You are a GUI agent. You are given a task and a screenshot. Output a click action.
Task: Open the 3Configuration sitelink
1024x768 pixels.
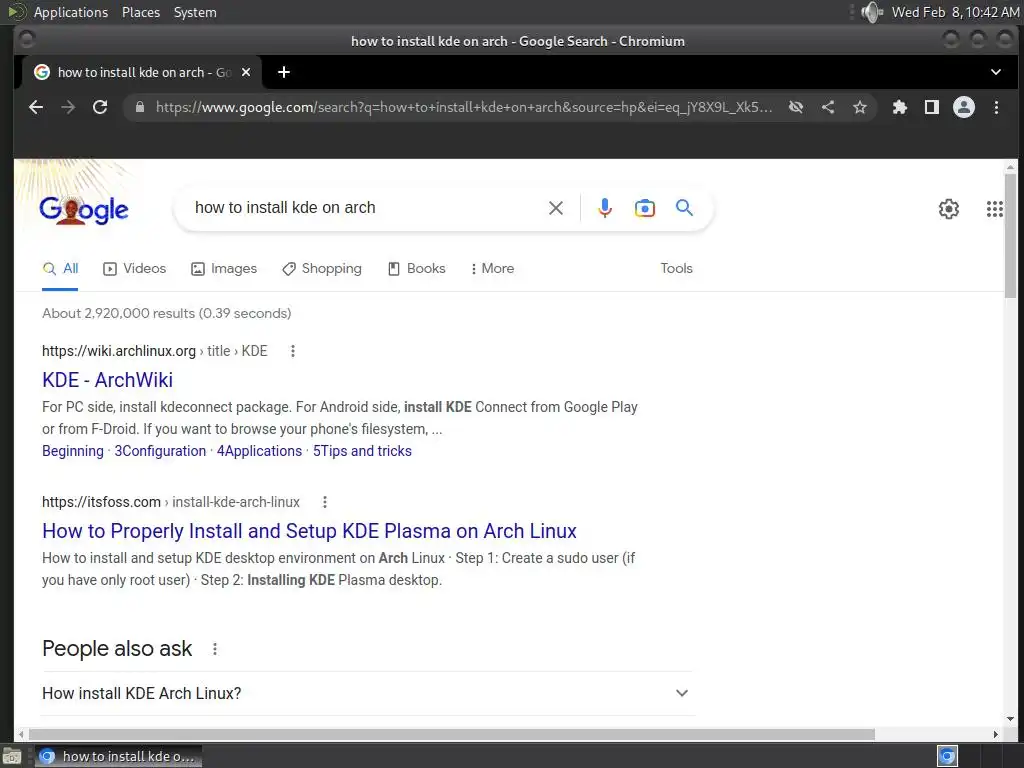tap(160, 451)
